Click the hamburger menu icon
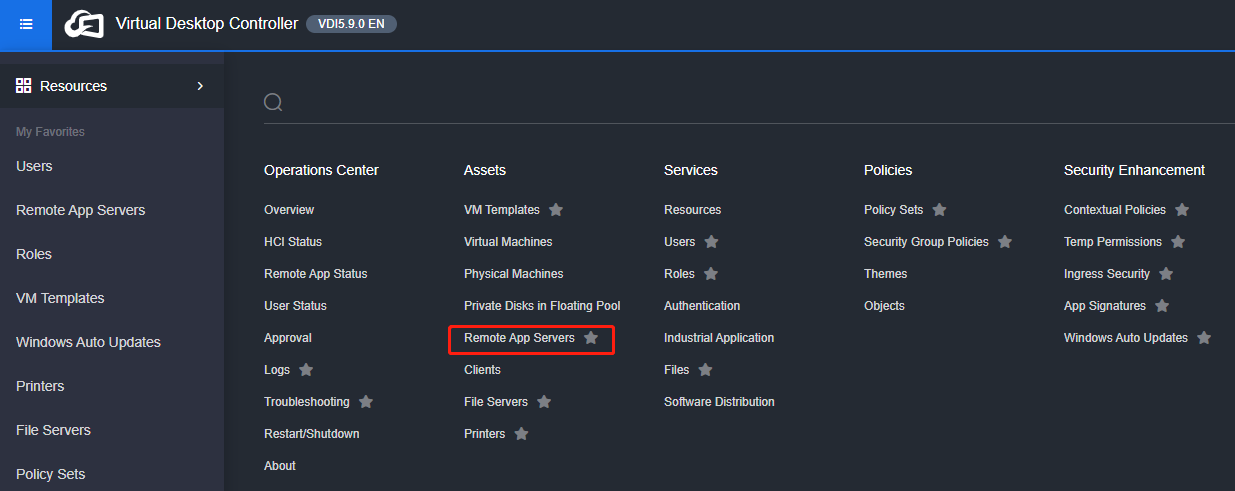1235x491 pixels. point(26,24)
